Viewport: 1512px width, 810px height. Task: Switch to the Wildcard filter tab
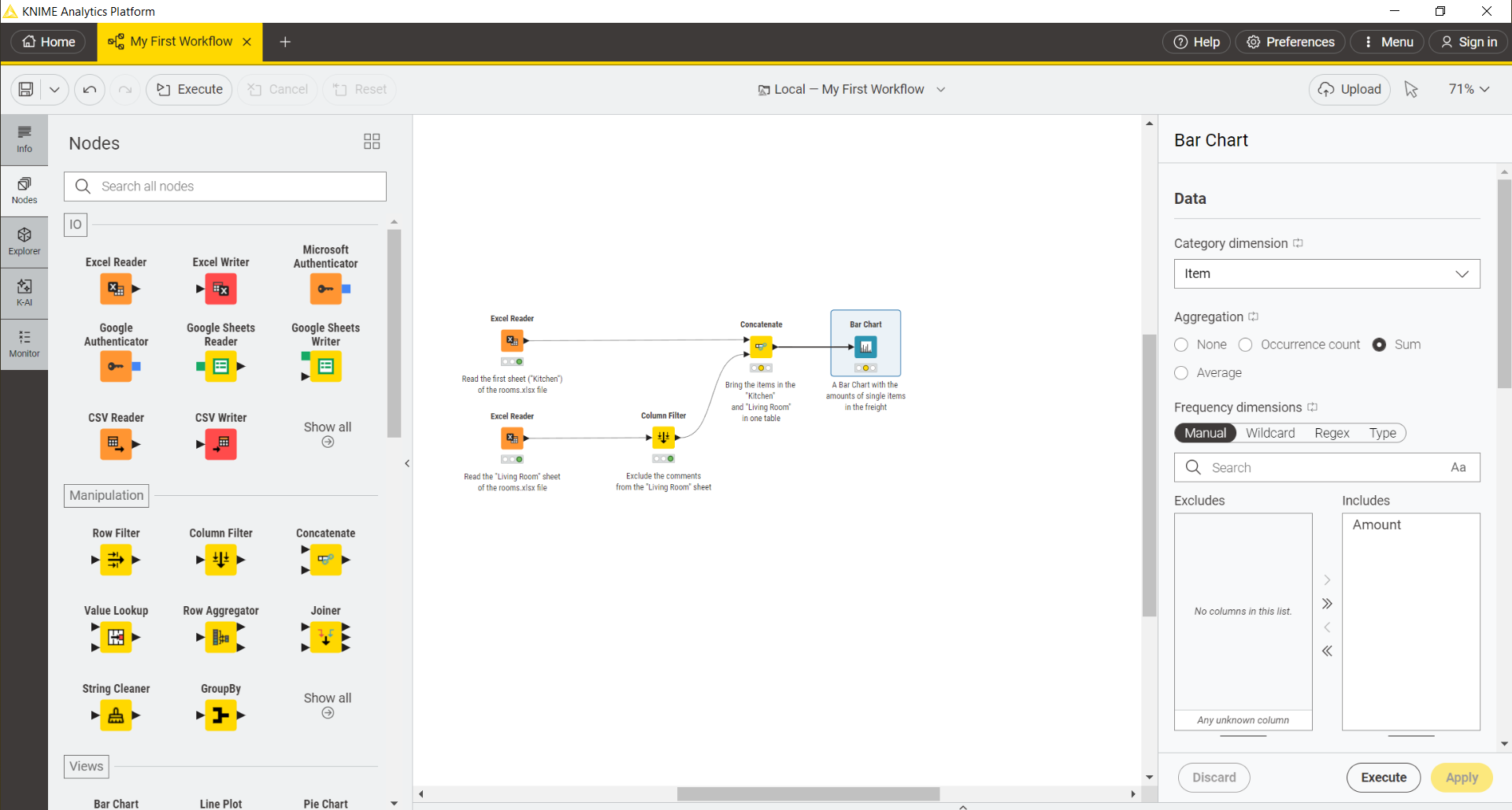(x=1270, y=433)
